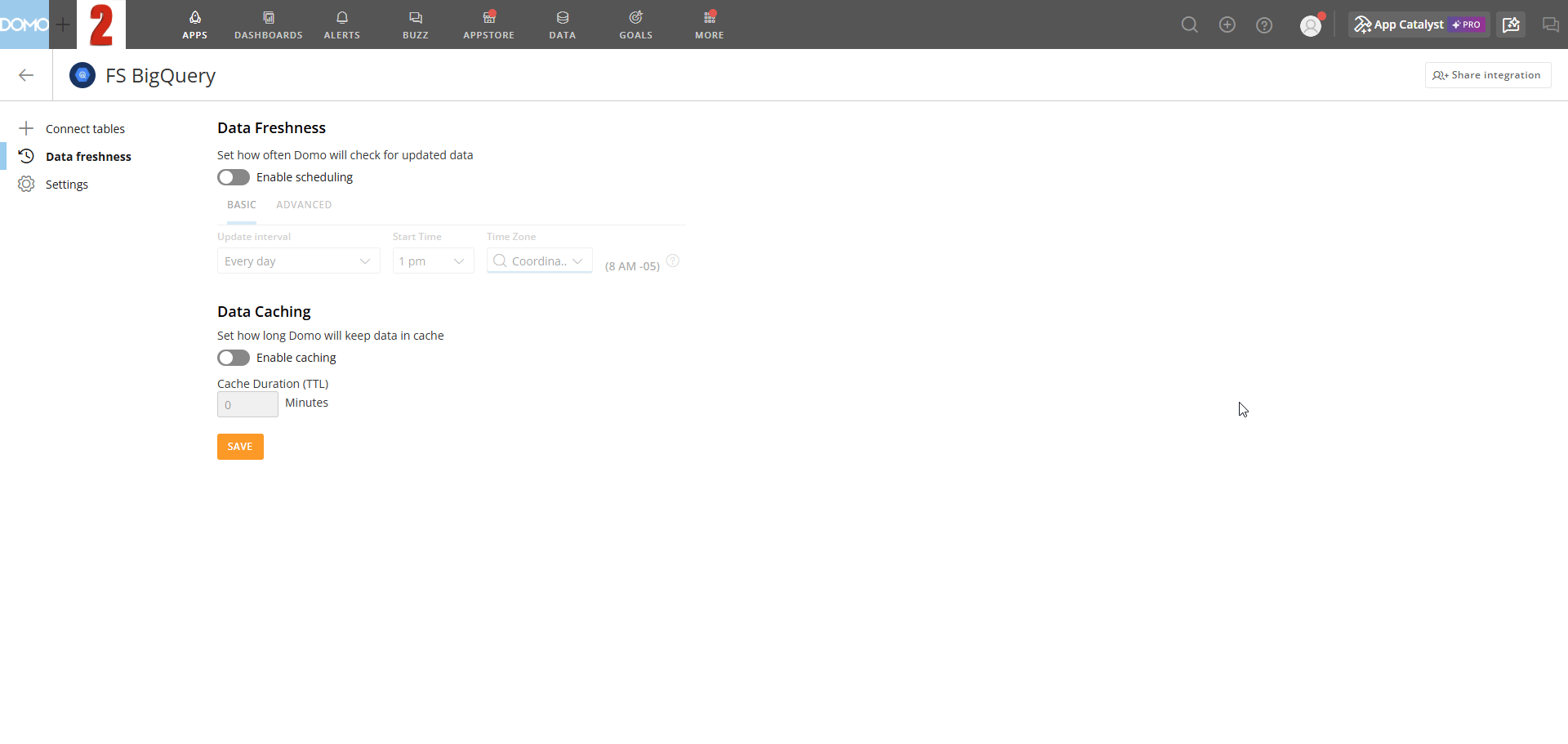1568x744 pixels.
Task: Click the clock history icon for Data freshness
Action: [26, 156]
